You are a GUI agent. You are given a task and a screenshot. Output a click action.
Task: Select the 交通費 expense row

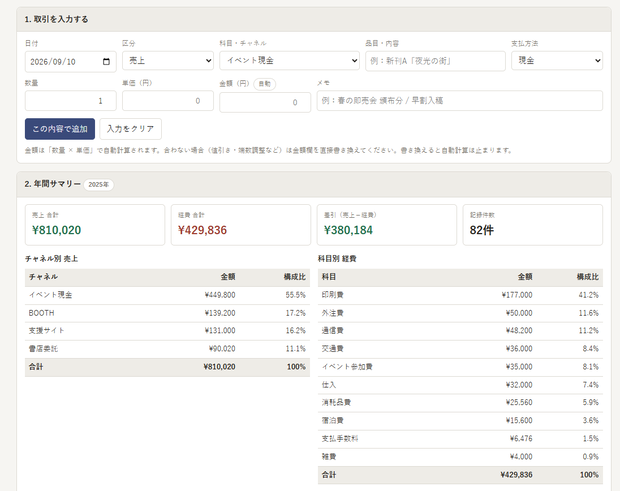[x=460, y=349]
